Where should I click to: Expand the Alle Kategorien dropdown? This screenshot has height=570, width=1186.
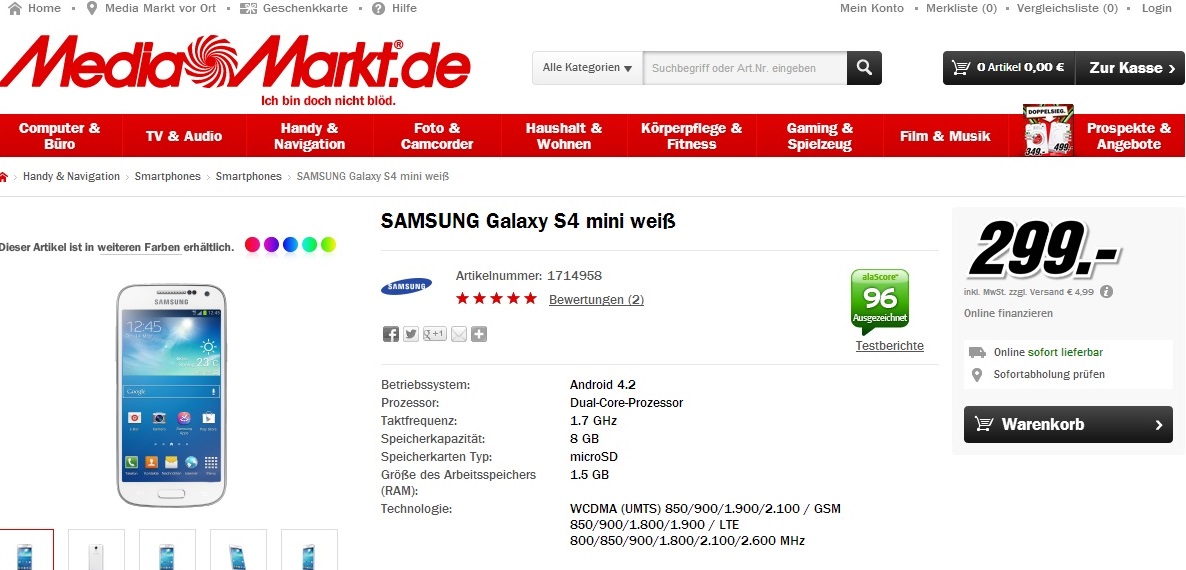point(588,68)
